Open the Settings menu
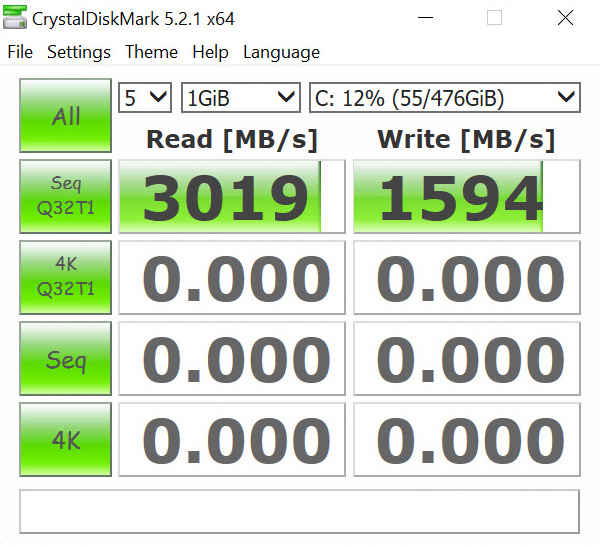600x545 pixels. click(79, 52)
